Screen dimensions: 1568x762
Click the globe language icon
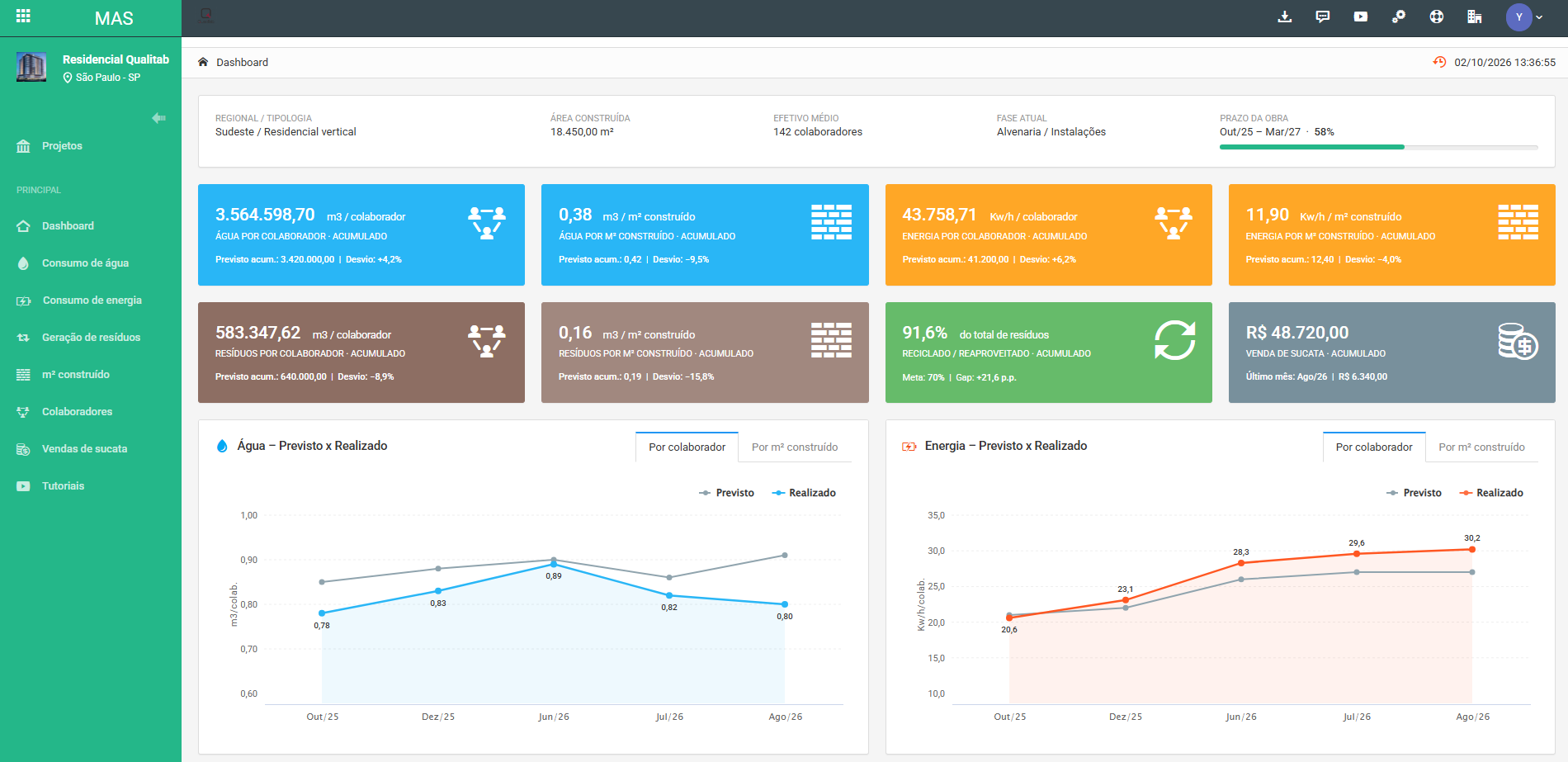(x=1437, y=17)
